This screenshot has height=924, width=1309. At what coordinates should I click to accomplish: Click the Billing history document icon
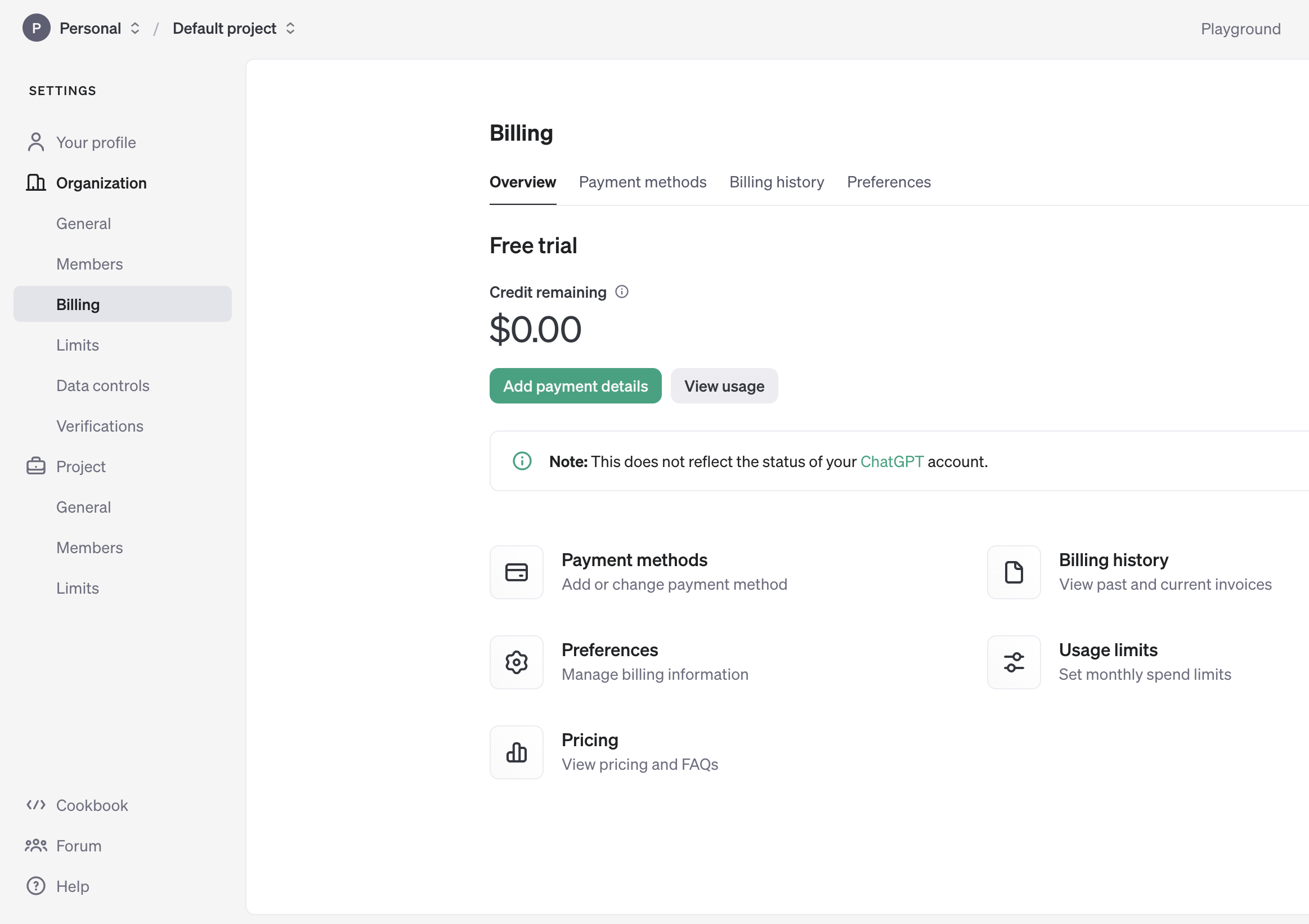(1013, 572)
